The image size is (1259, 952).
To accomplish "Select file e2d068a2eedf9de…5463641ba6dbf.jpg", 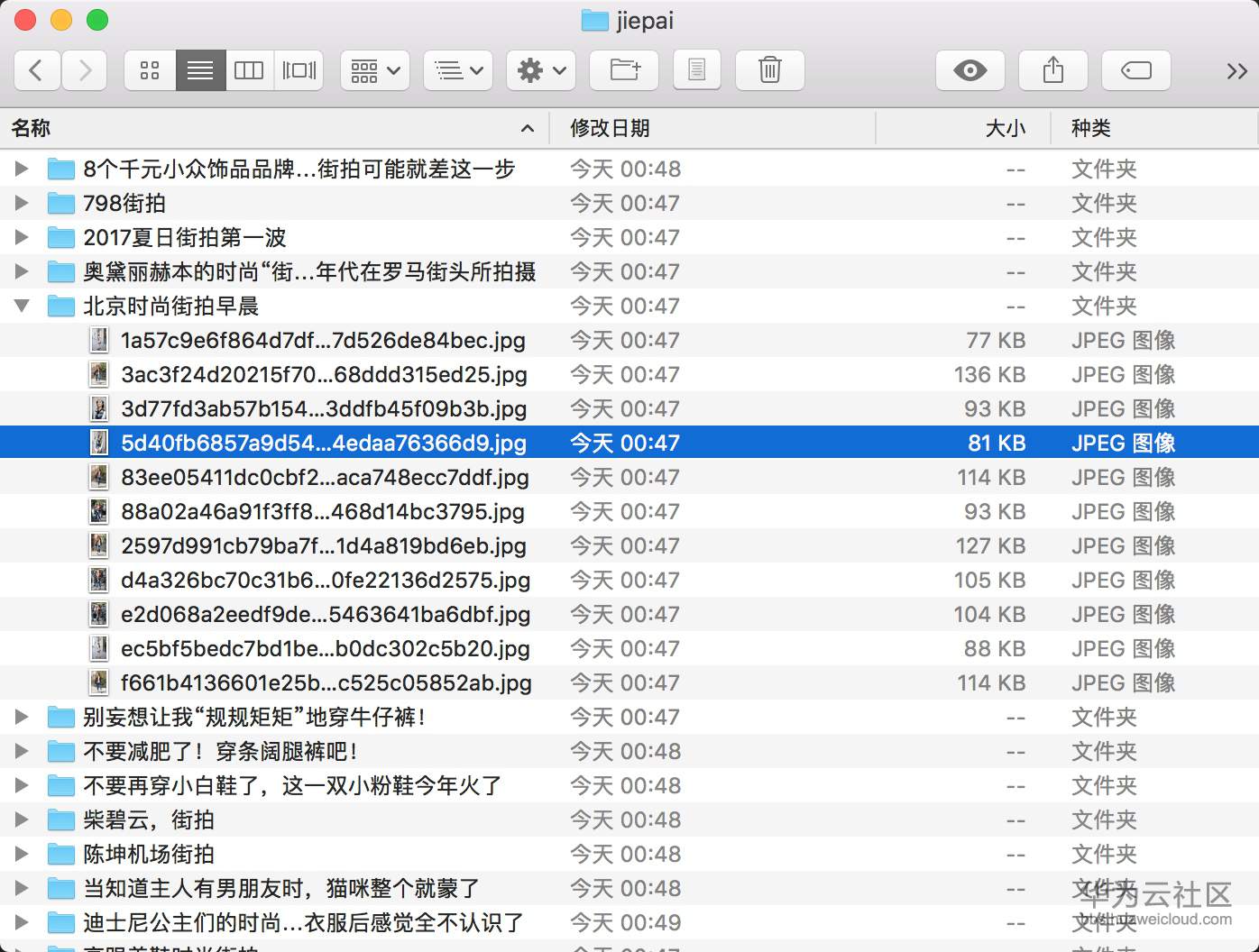I will [x=629, y=614].
